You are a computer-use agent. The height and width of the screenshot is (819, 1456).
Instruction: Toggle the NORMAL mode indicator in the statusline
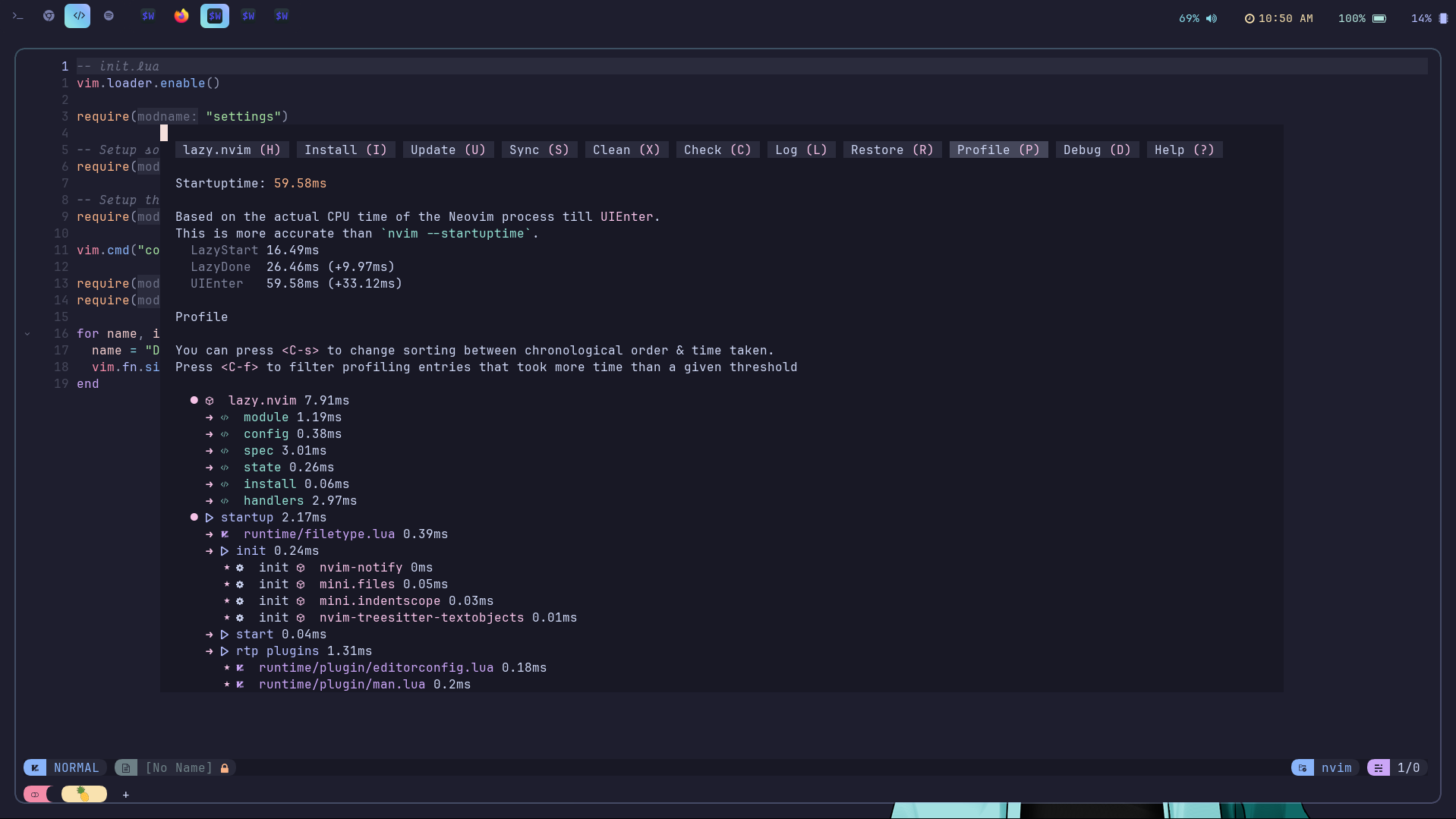click(x=76, y=767)
